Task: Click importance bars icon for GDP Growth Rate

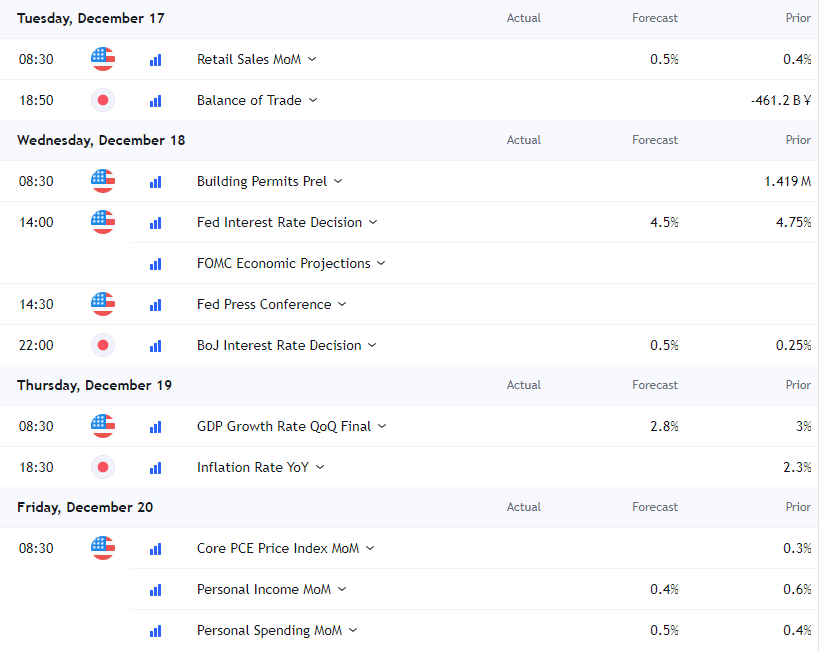Action: tap(155, 427)
